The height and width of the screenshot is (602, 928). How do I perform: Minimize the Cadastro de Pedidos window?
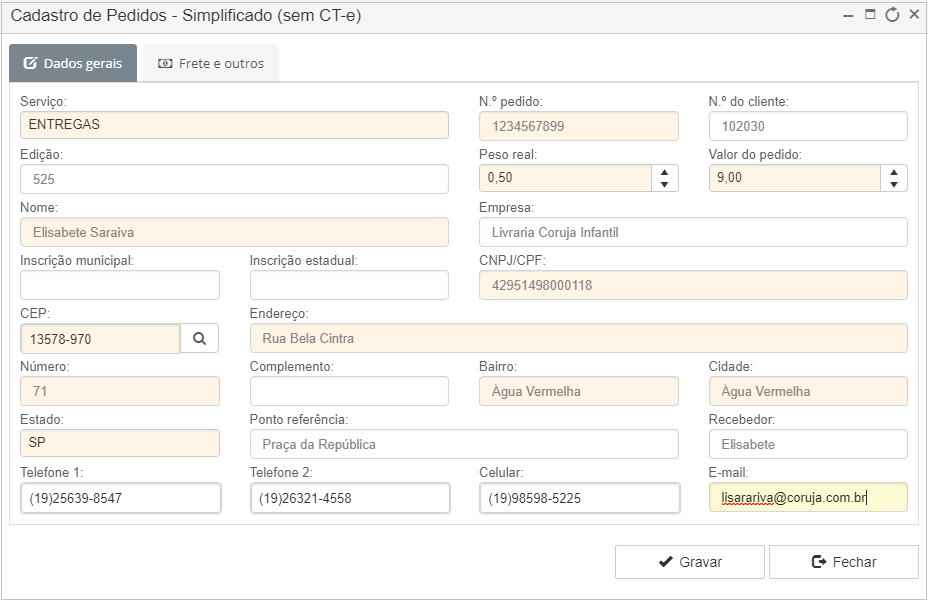(848, 16)
